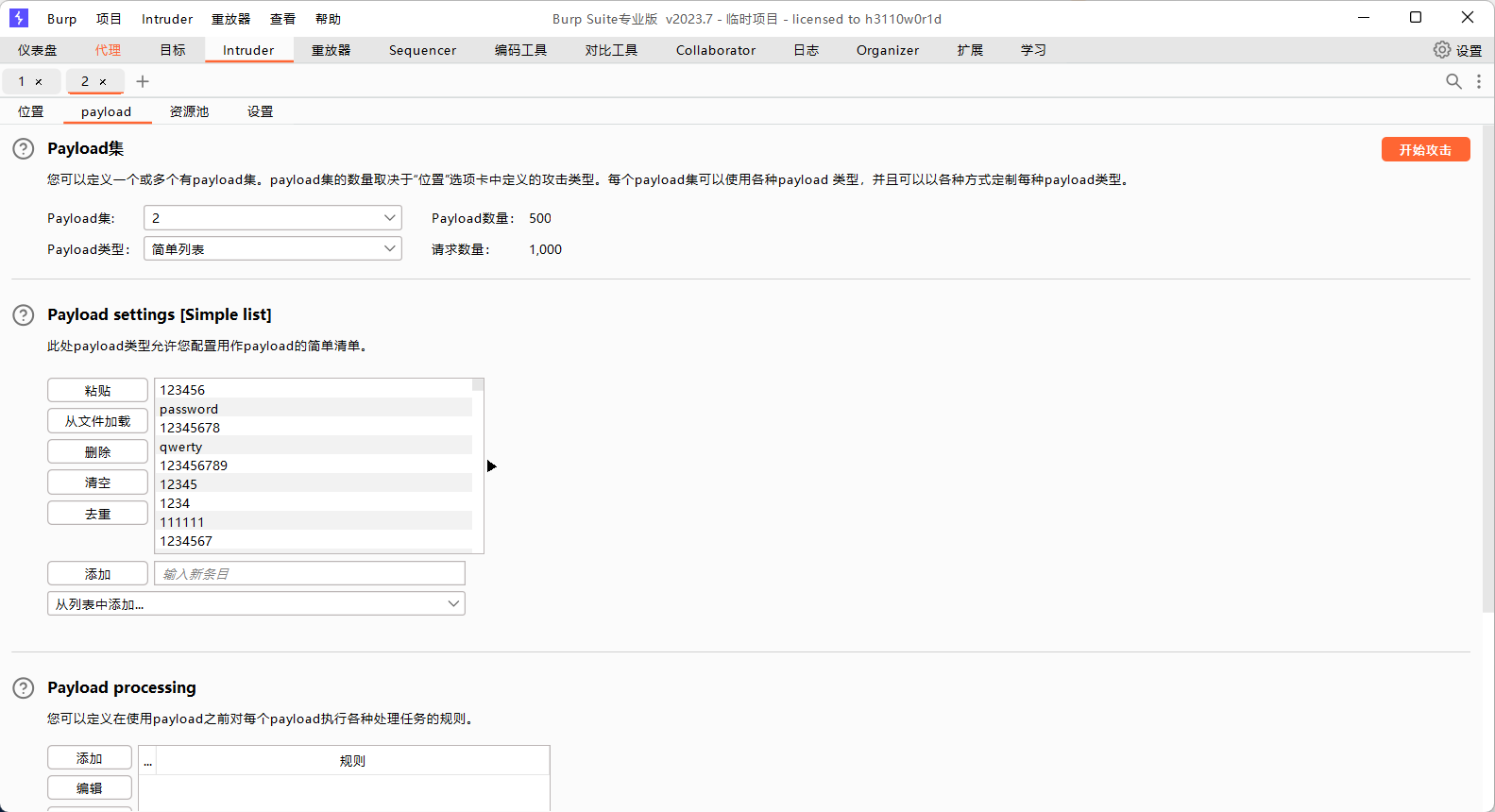This screenshot has height=812, width=1495.
Task: Select Intruder attack tab 1
Action: point(22,81)
